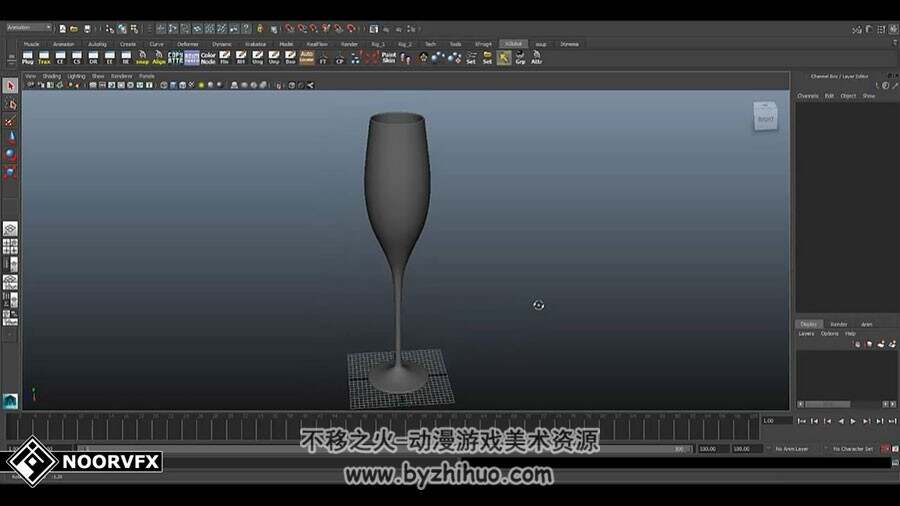Open the viewport View menu

(x=30, y=76)
